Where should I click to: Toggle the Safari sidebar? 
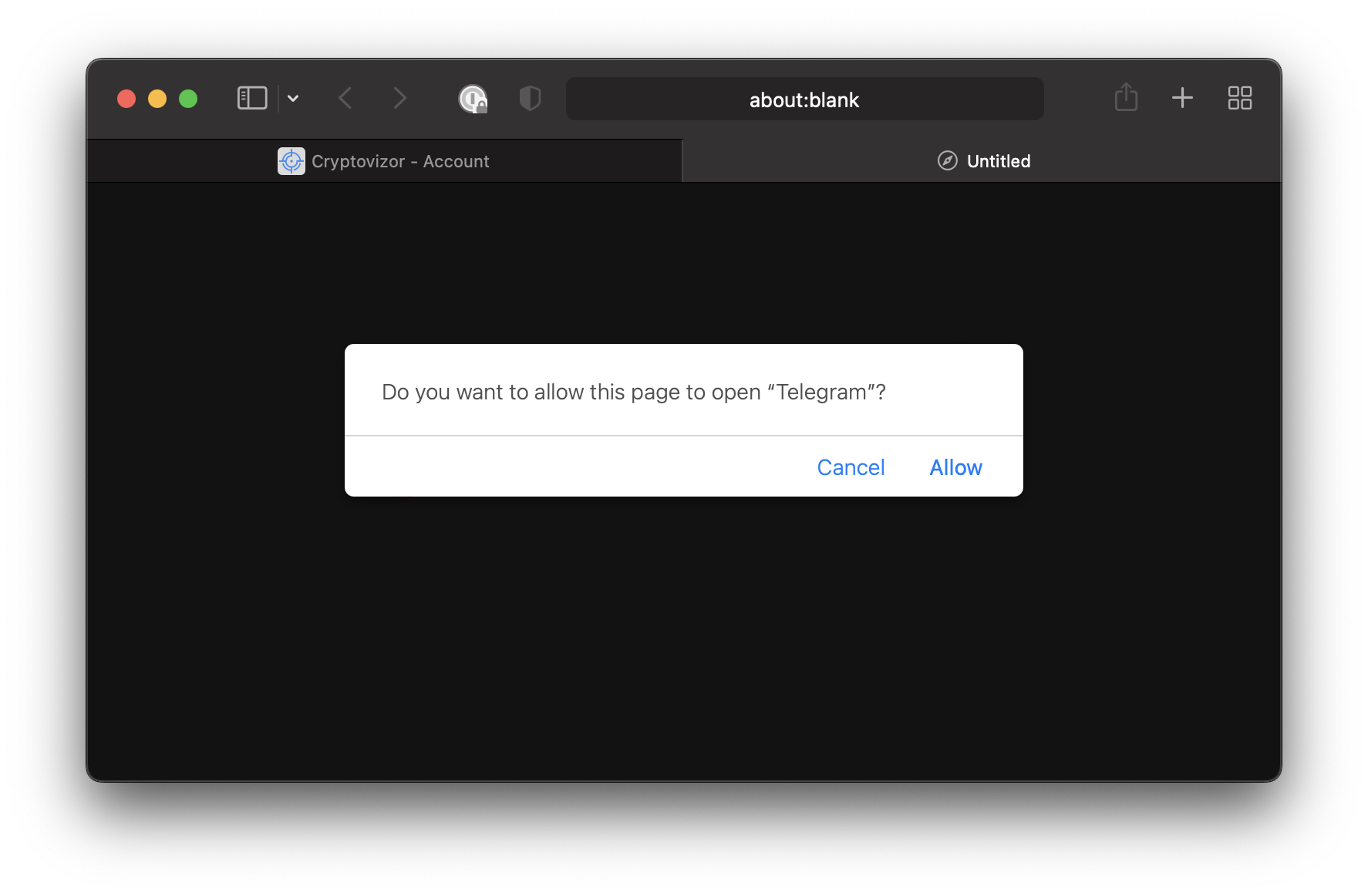(x=252, y=98)
